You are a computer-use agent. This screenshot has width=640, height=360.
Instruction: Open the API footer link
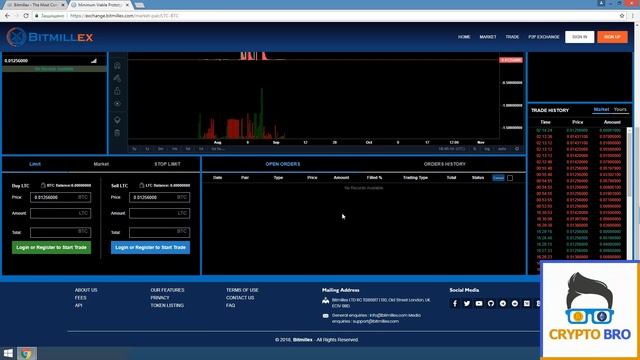pos(78,305)
